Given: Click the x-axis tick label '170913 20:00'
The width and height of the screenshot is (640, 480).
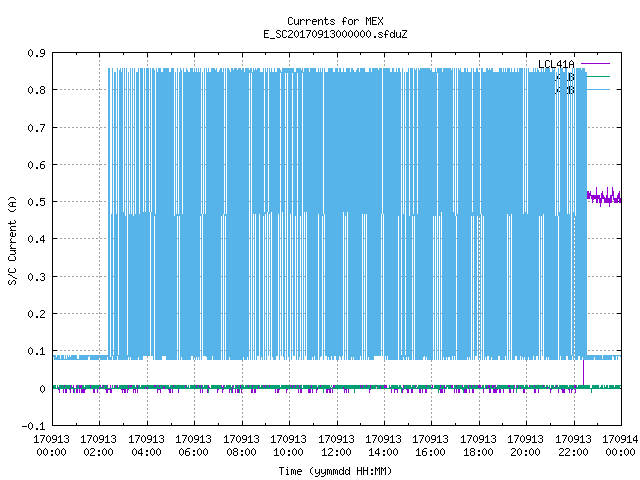Looking at the screenshot, I should (525, 446).
